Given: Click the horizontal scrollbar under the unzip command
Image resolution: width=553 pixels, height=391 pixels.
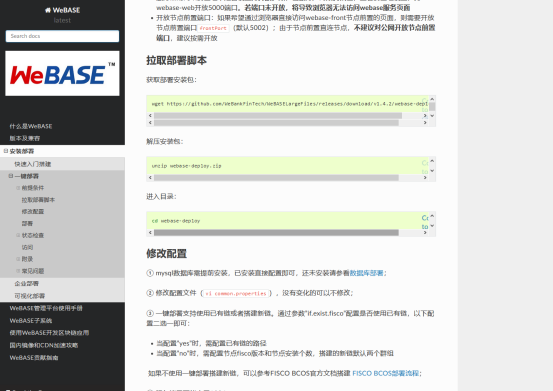Looking at the screenshot, I should [x=276, y=178].
